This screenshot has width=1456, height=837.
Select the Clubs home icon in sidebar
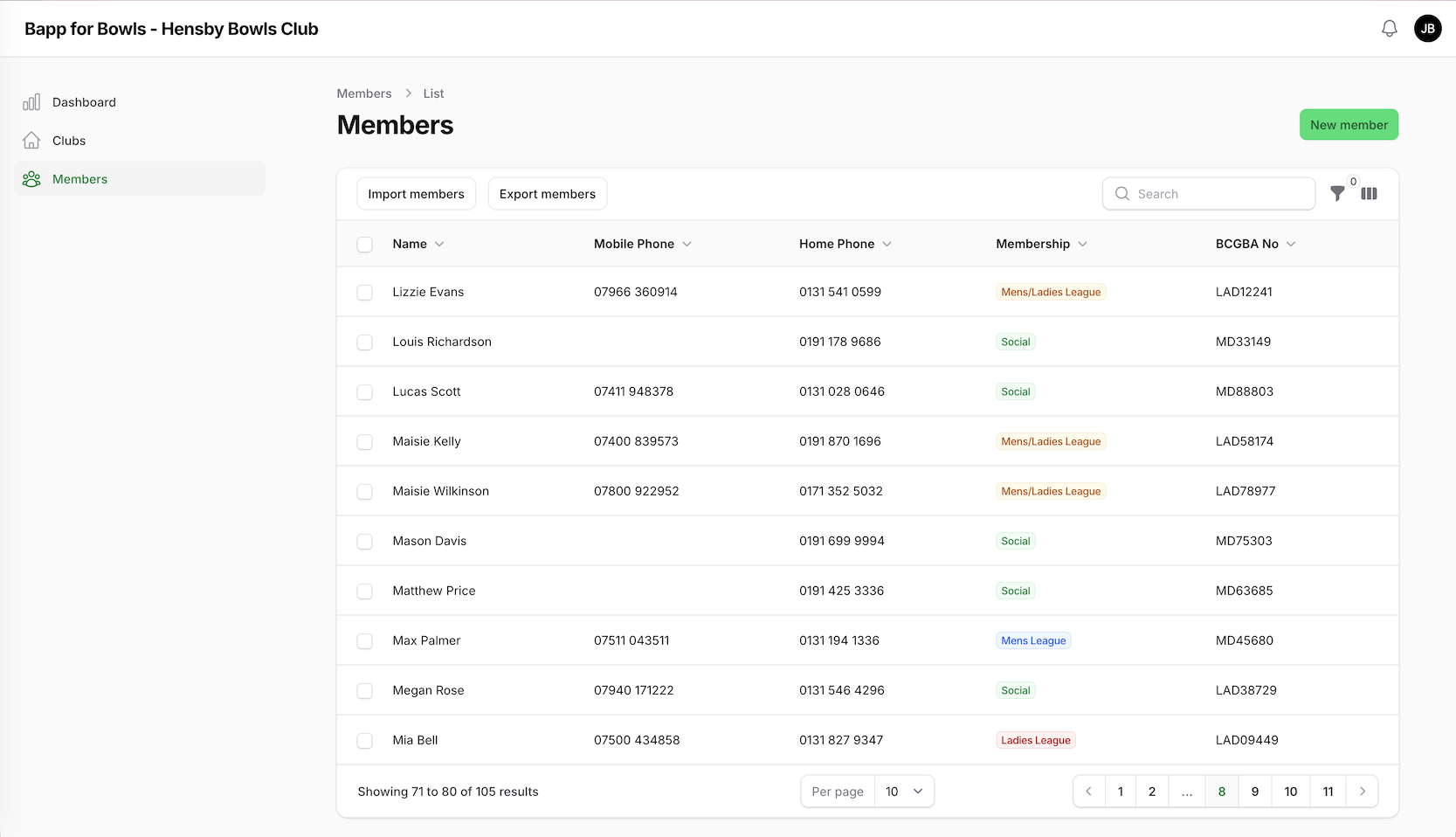click(x=31, y=140)
